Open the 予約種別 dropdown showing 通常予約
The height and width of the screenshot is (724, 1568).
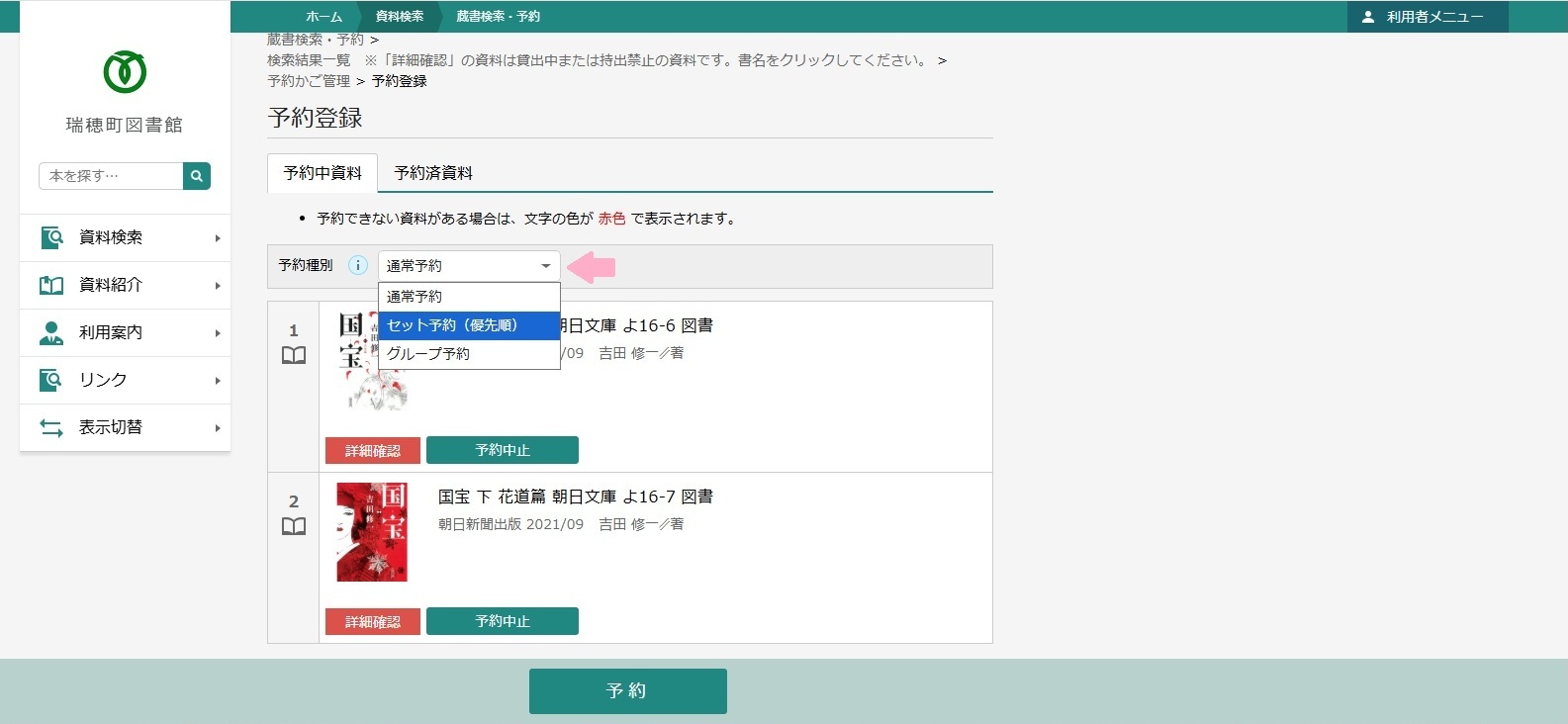click(468, 266)
